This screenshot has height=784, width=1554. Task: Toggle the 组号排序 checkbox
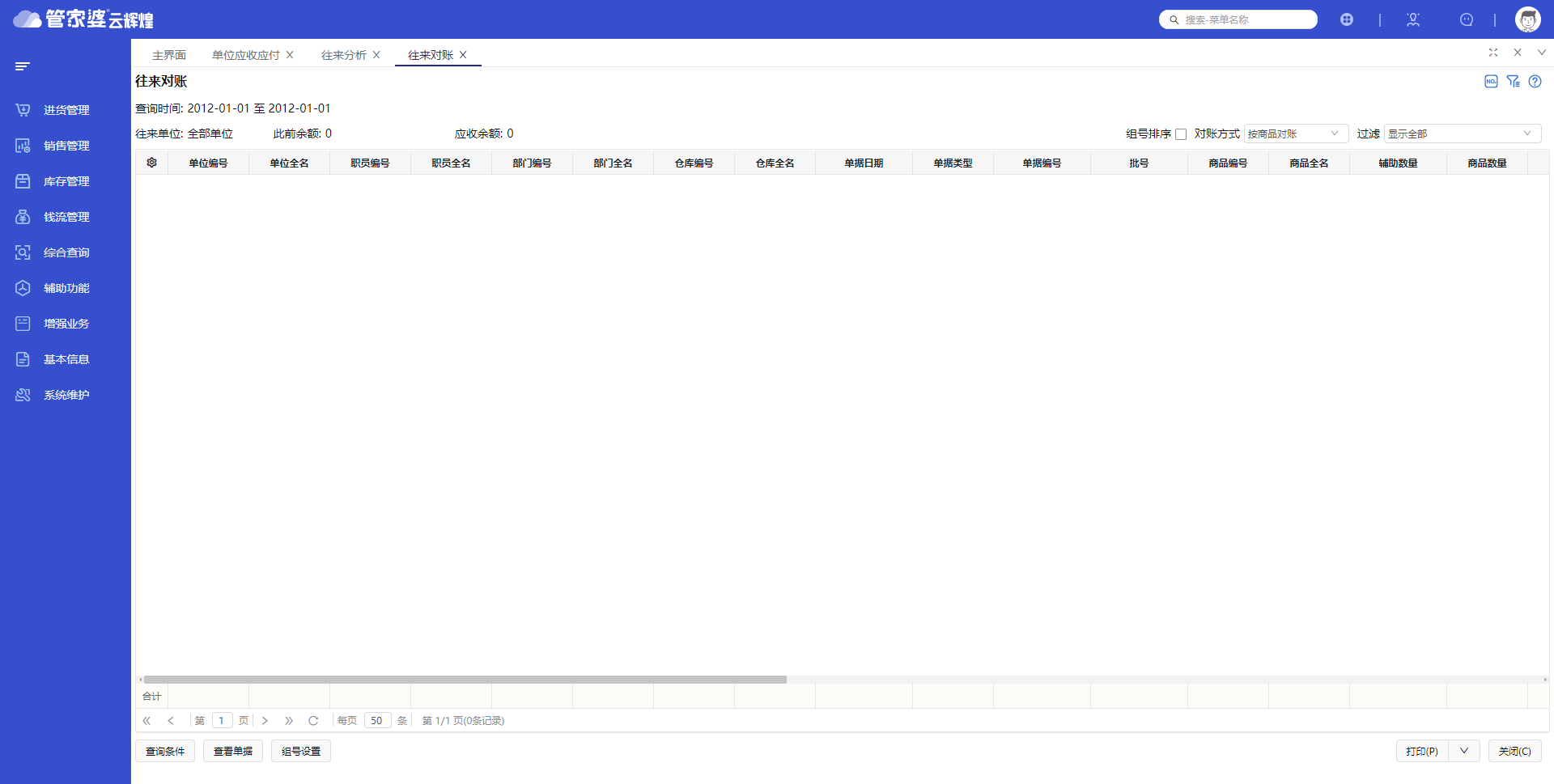[x=1181, y=134]
